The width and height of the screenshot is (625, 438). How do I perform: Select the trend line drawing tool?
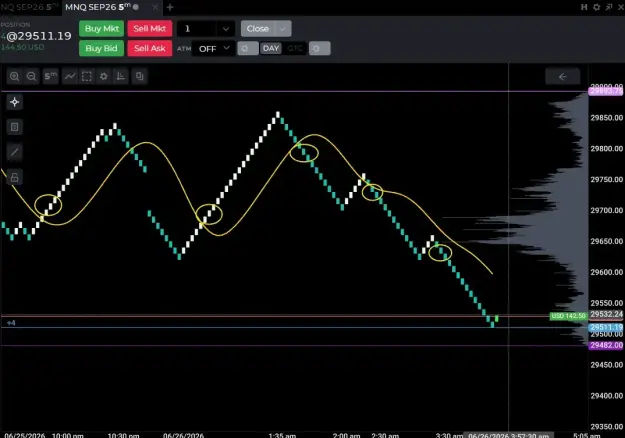coord(15,152)
